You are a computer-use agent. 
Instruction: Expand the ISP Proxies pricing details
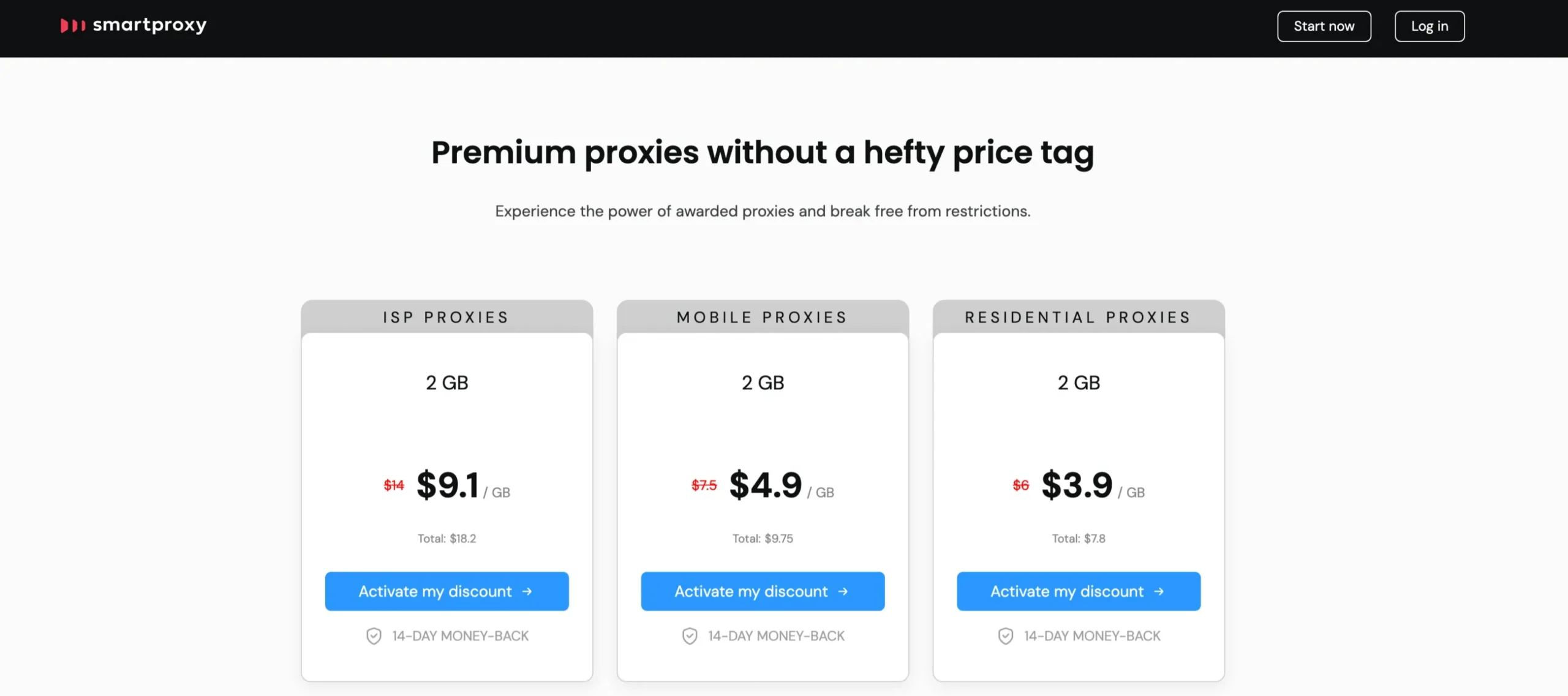click(446, 317)
